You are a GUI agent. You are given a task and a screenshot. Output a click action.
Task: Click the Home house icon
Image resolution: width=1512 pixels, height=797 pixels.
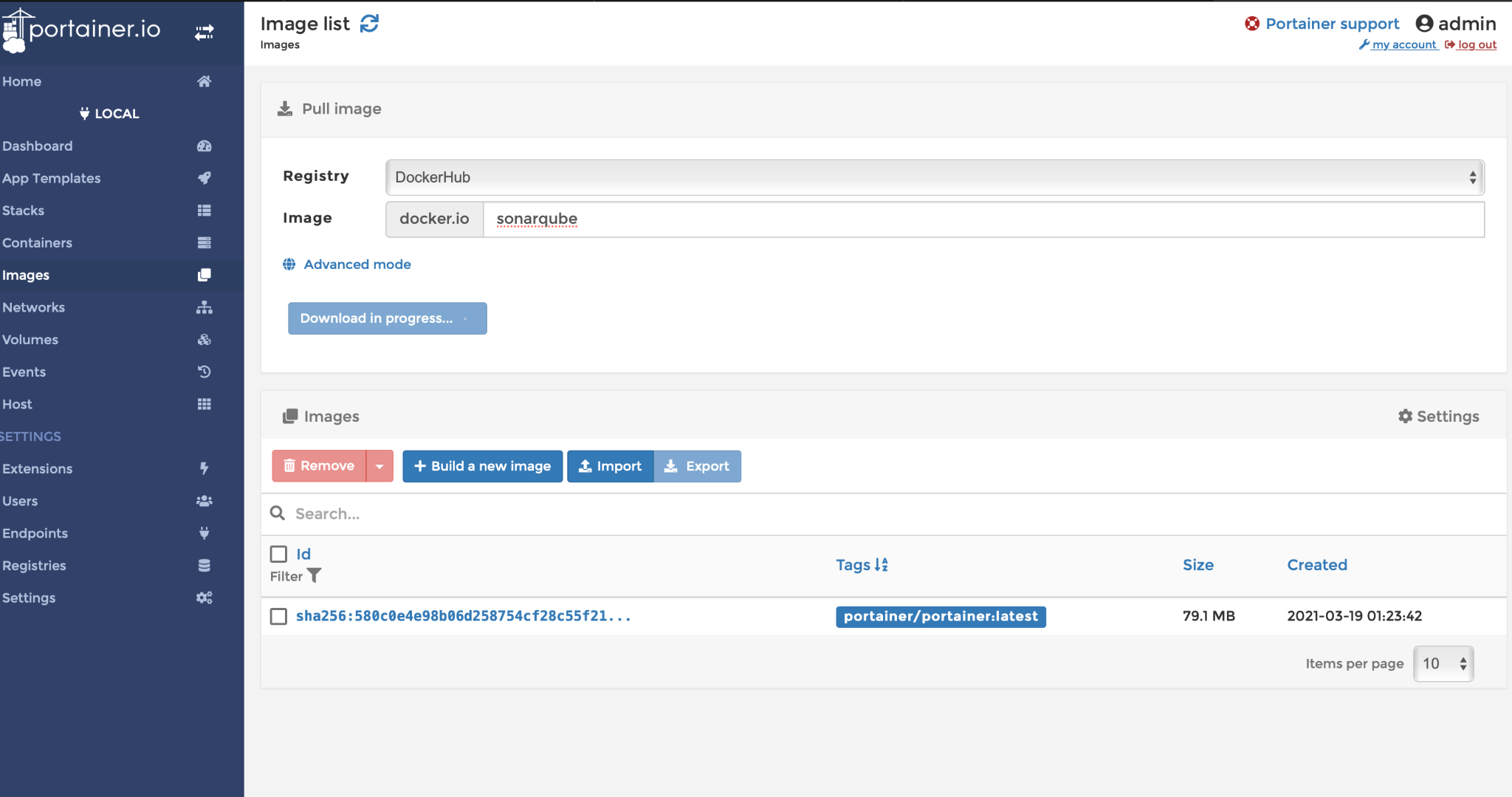[x=205, y=81]
